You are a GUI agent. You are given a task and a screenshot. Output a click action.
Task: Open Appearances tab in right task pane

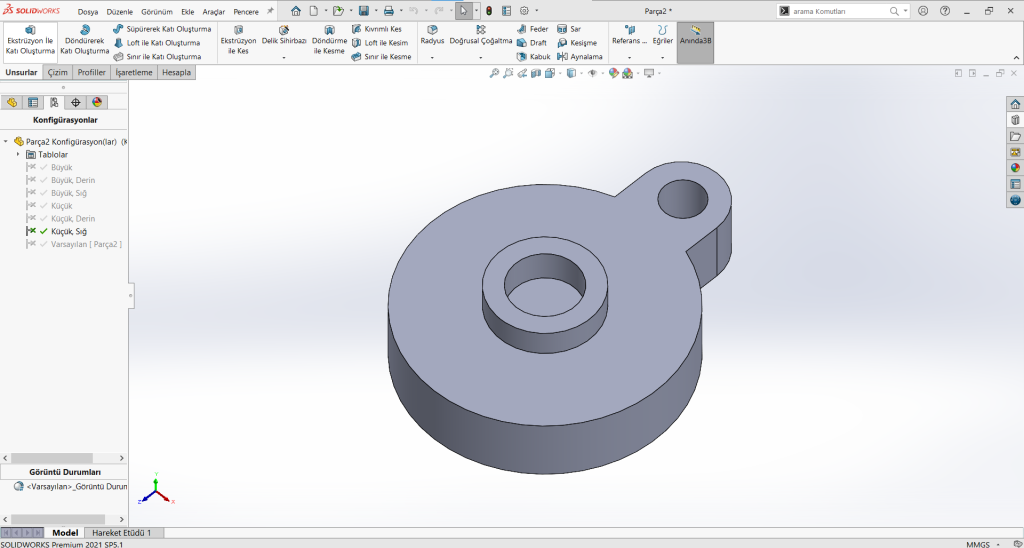(1015, 168)
